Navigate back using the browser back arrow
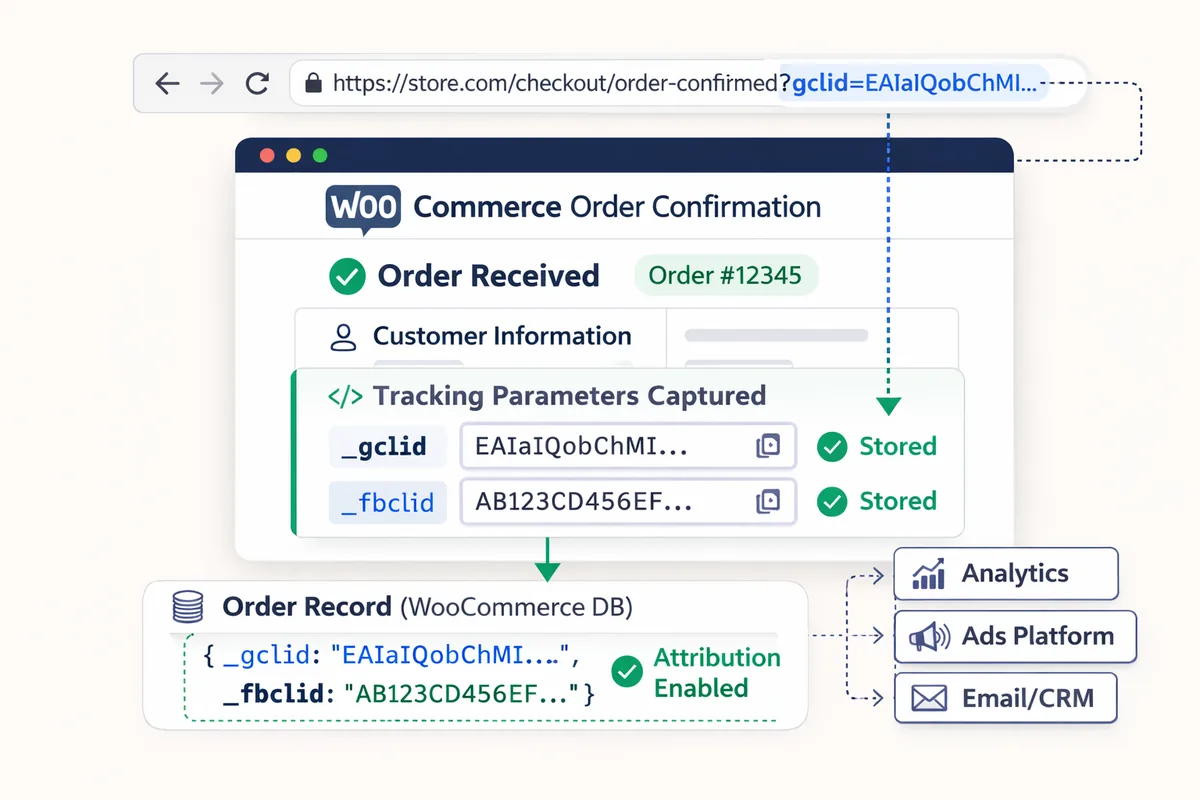The height and width of the screenshot is (800, 1200). pyautogui.click(x=168, y=83)
